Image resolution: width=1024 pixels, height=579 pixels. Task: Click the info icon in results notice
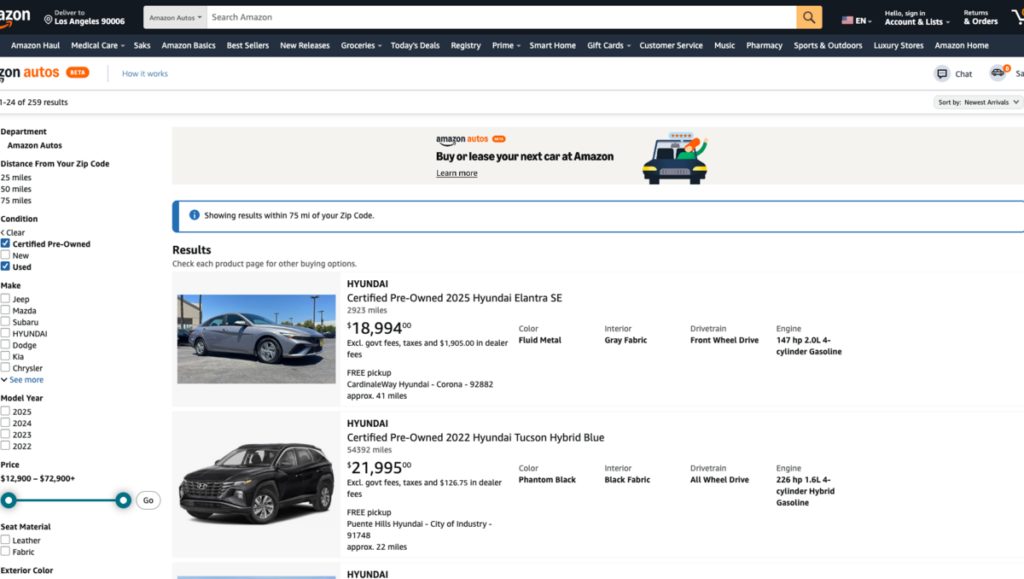coord(194,215)
